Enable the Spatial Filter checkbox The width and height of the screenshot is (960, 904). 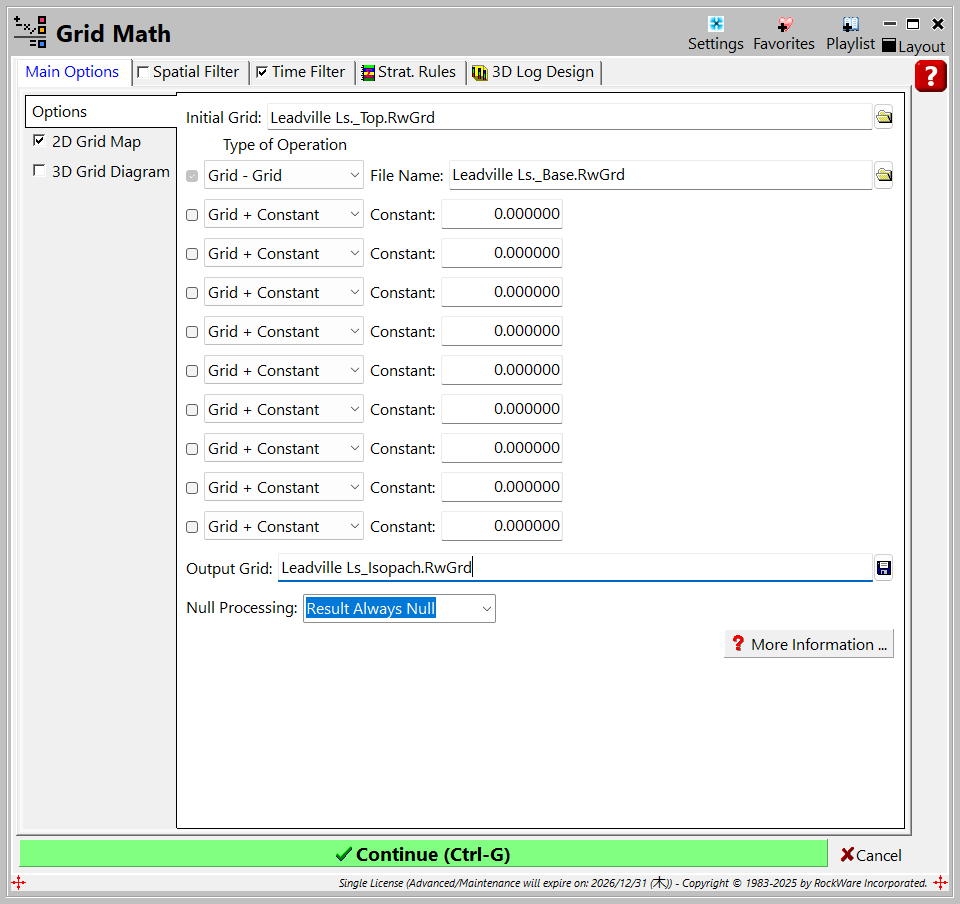[143, 72]
